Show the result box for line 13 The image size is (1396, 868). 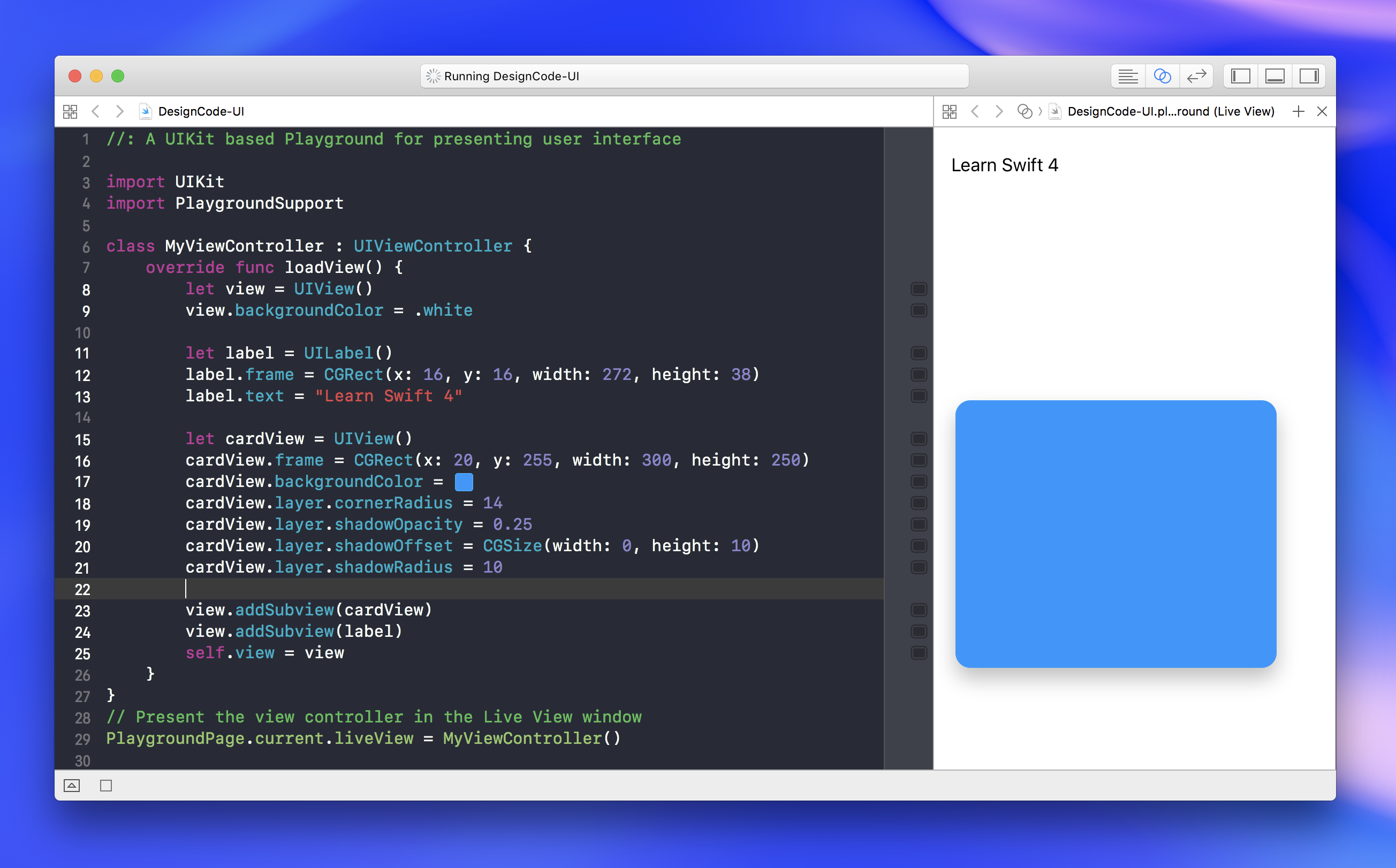[x=919, y=396]
